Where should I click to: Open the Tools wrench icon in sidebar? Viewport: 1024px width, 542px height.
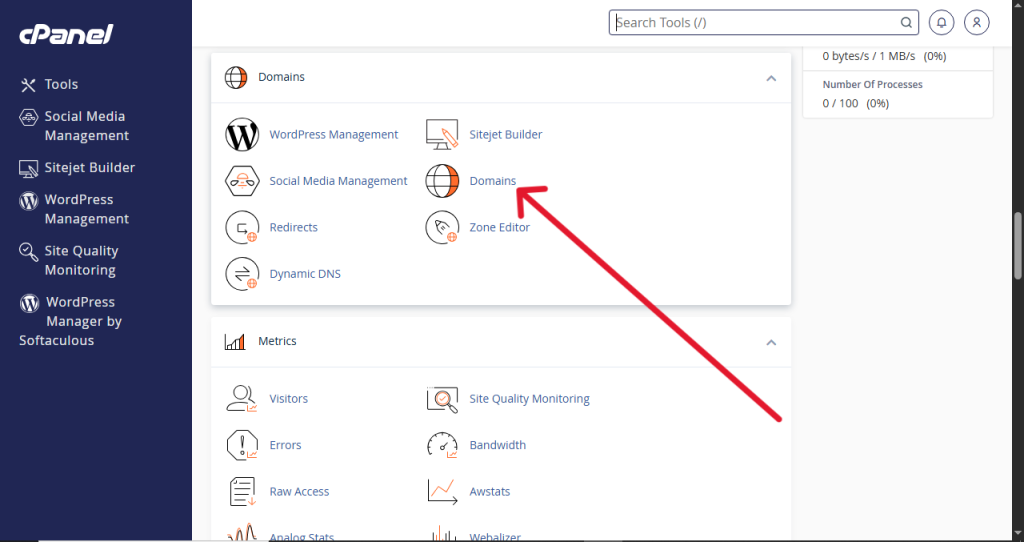coord(28,84)
